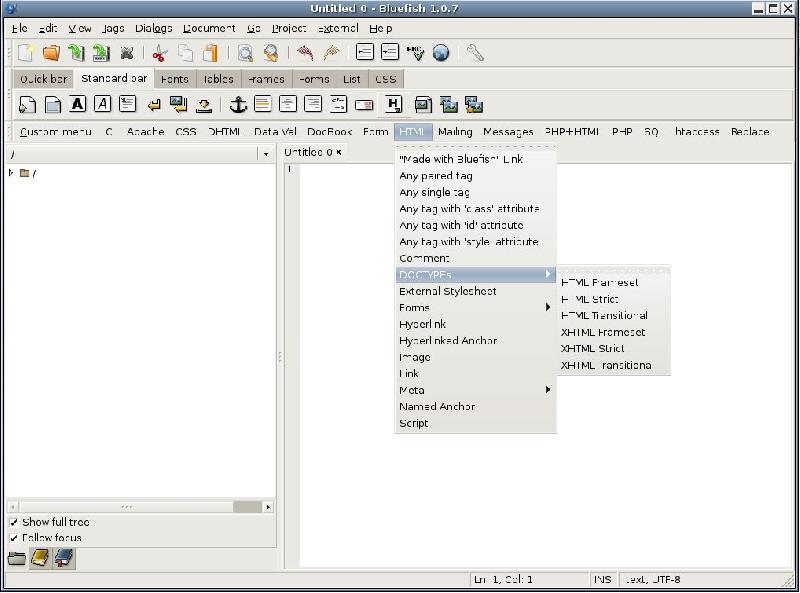Click the Italic tag icon

click(102, 104)
